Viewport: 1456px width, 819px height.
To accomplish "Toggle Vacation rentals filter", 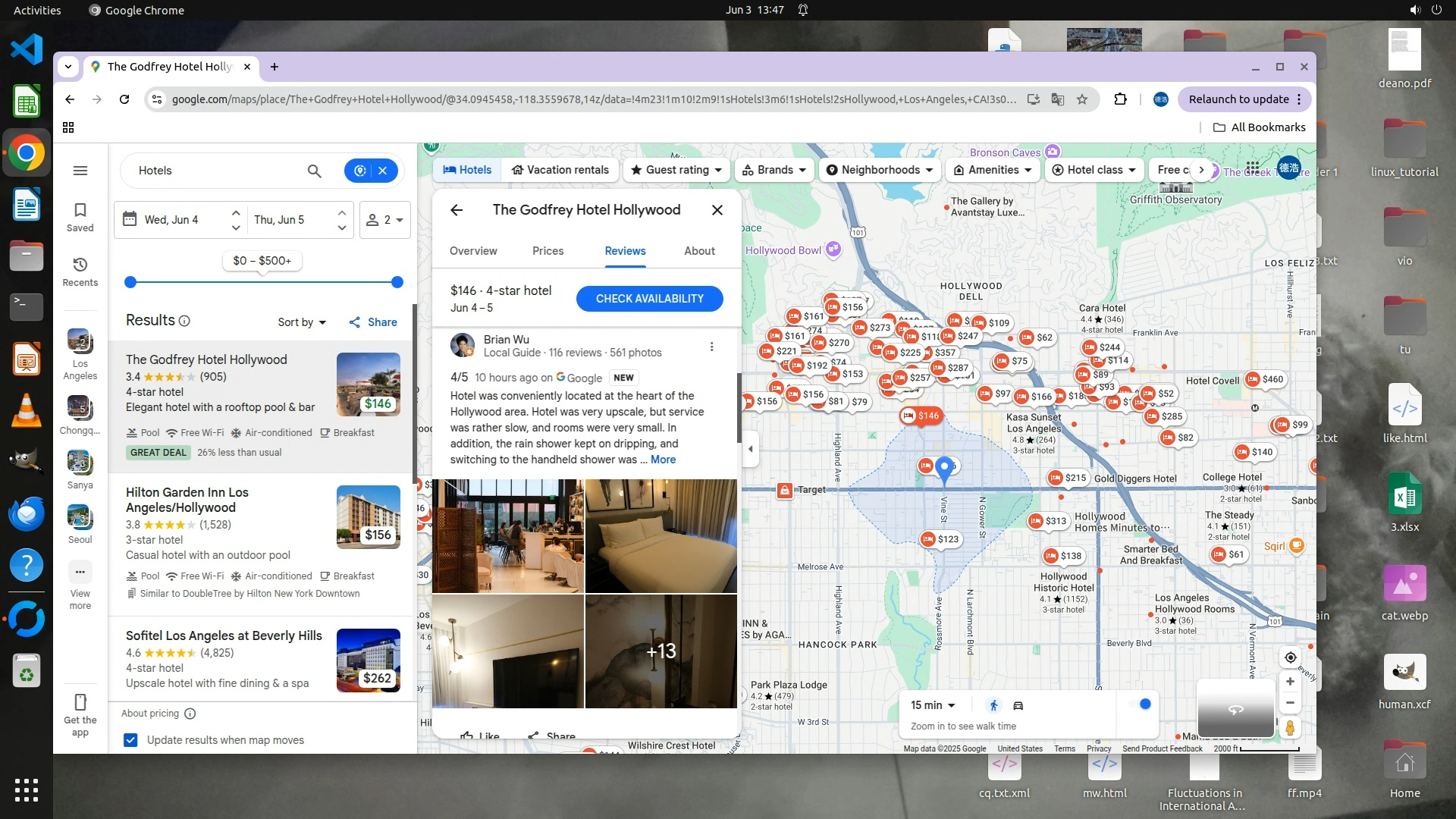I will point(560,170).
